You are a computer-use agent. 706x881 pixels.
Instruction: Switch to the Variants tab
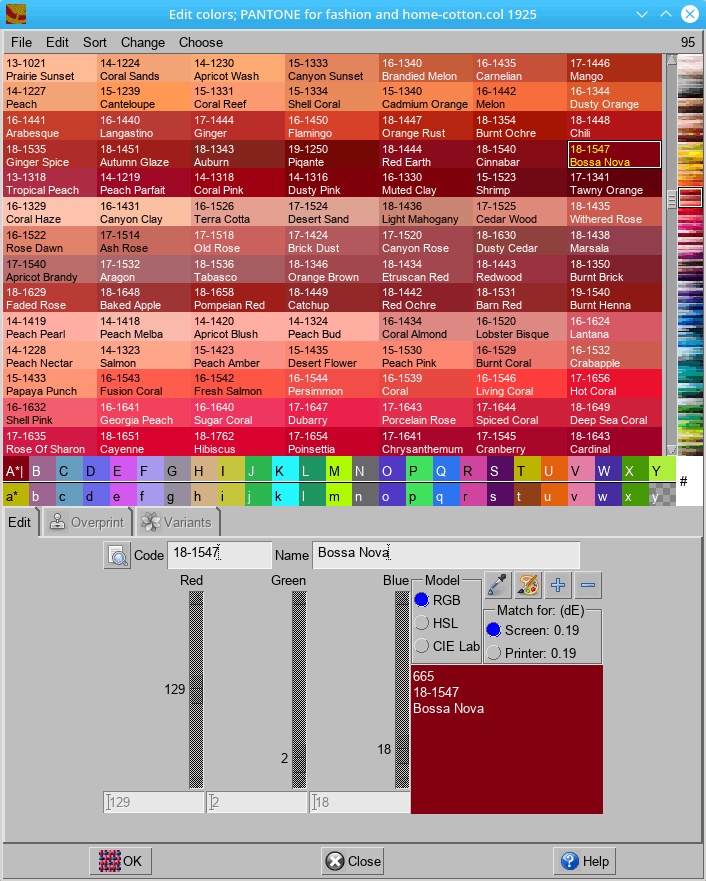coord(177,522)
